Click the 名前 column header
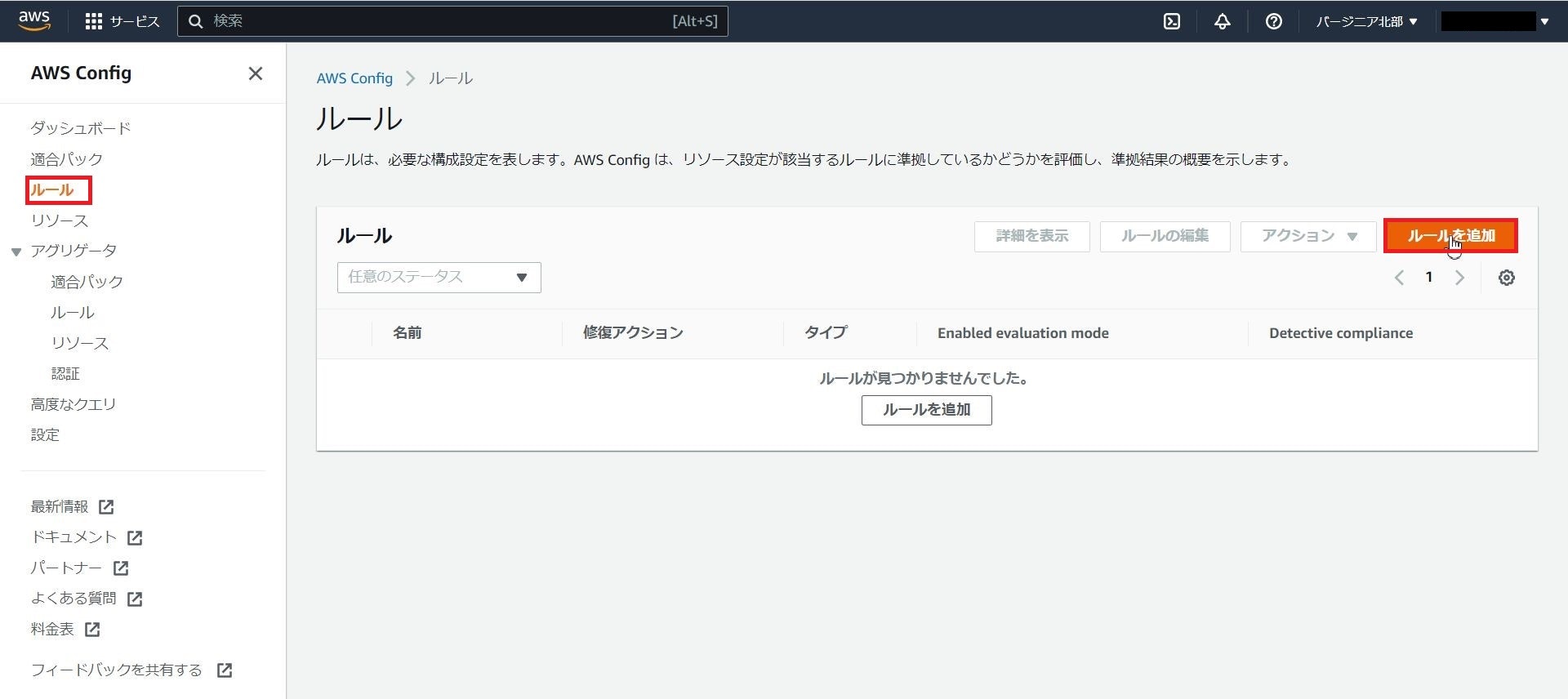Image resolution: width=1568 pixels, height=699 pixels. tap(407, 333)
